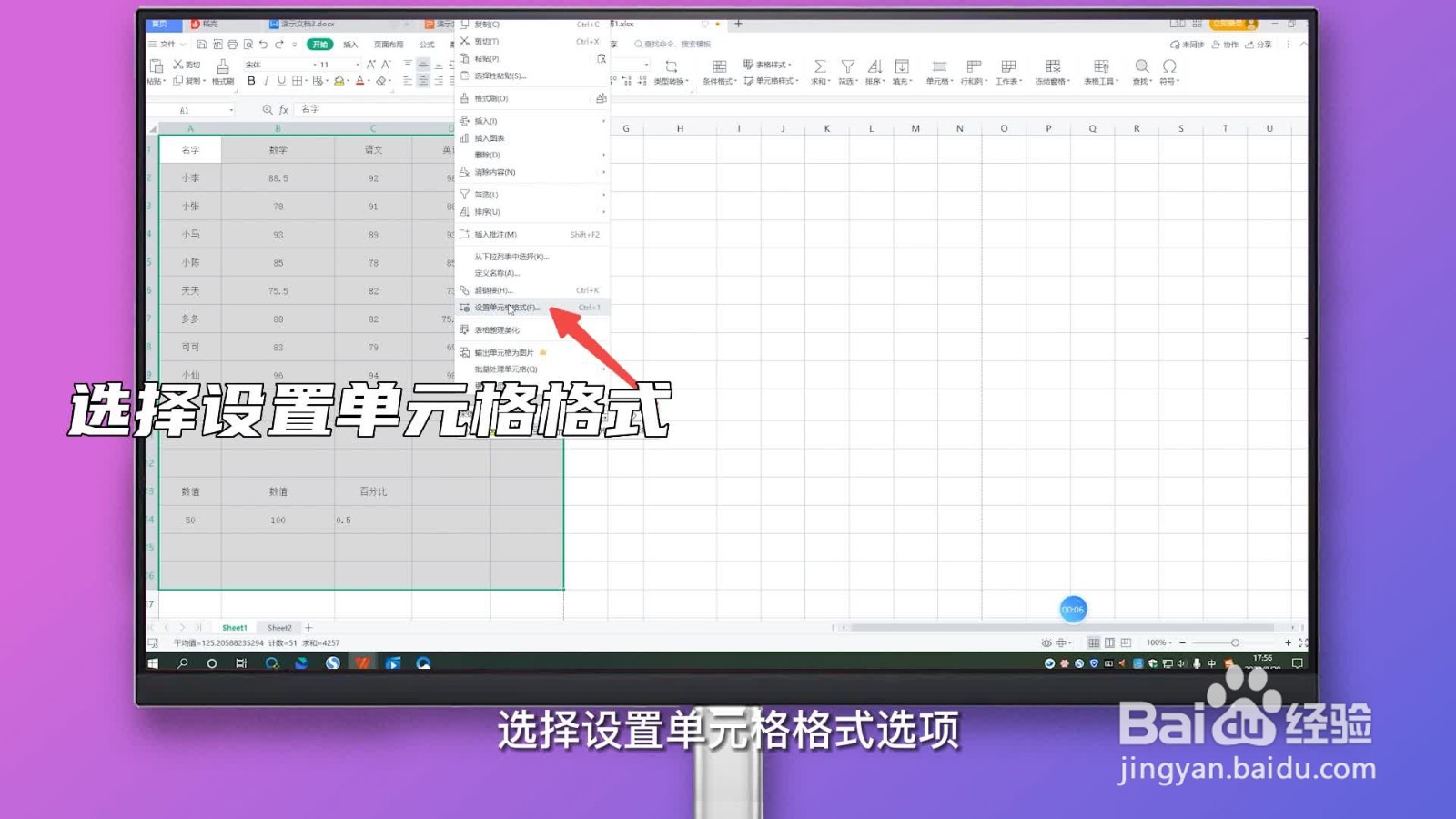The width and height of the screenshot is (1456, 819).
Task: Click the decrease font size icon
Action: click(x=386, y=65)
